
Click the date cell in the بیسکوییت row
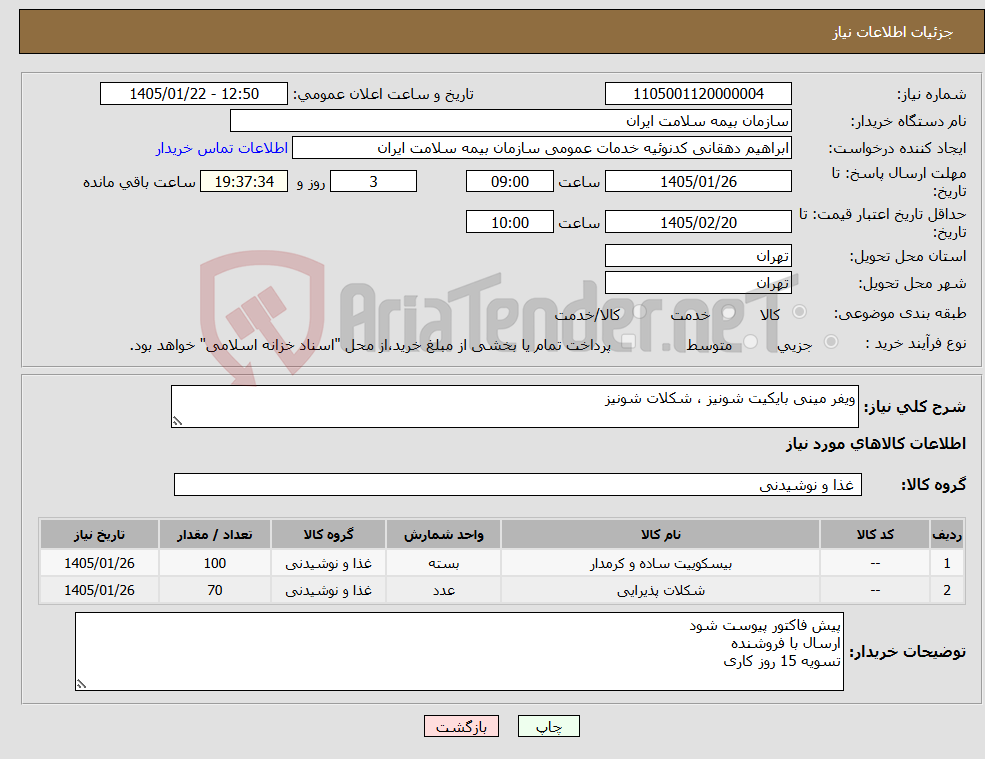(x=99, y=564)
